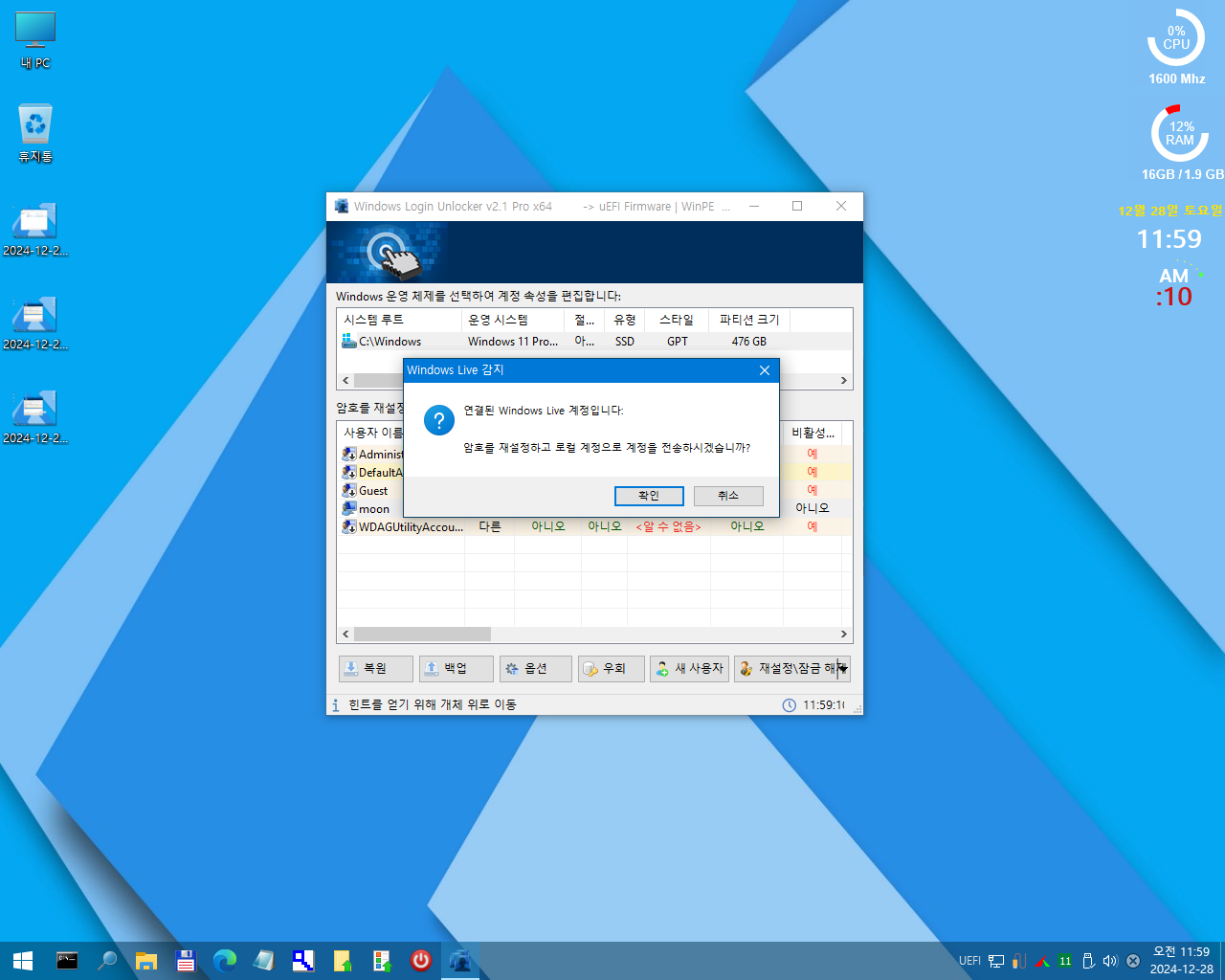The width and height of the screenshot is (1225, 980).
Task: Click the 유형 column header
Action: coord(625,320)
